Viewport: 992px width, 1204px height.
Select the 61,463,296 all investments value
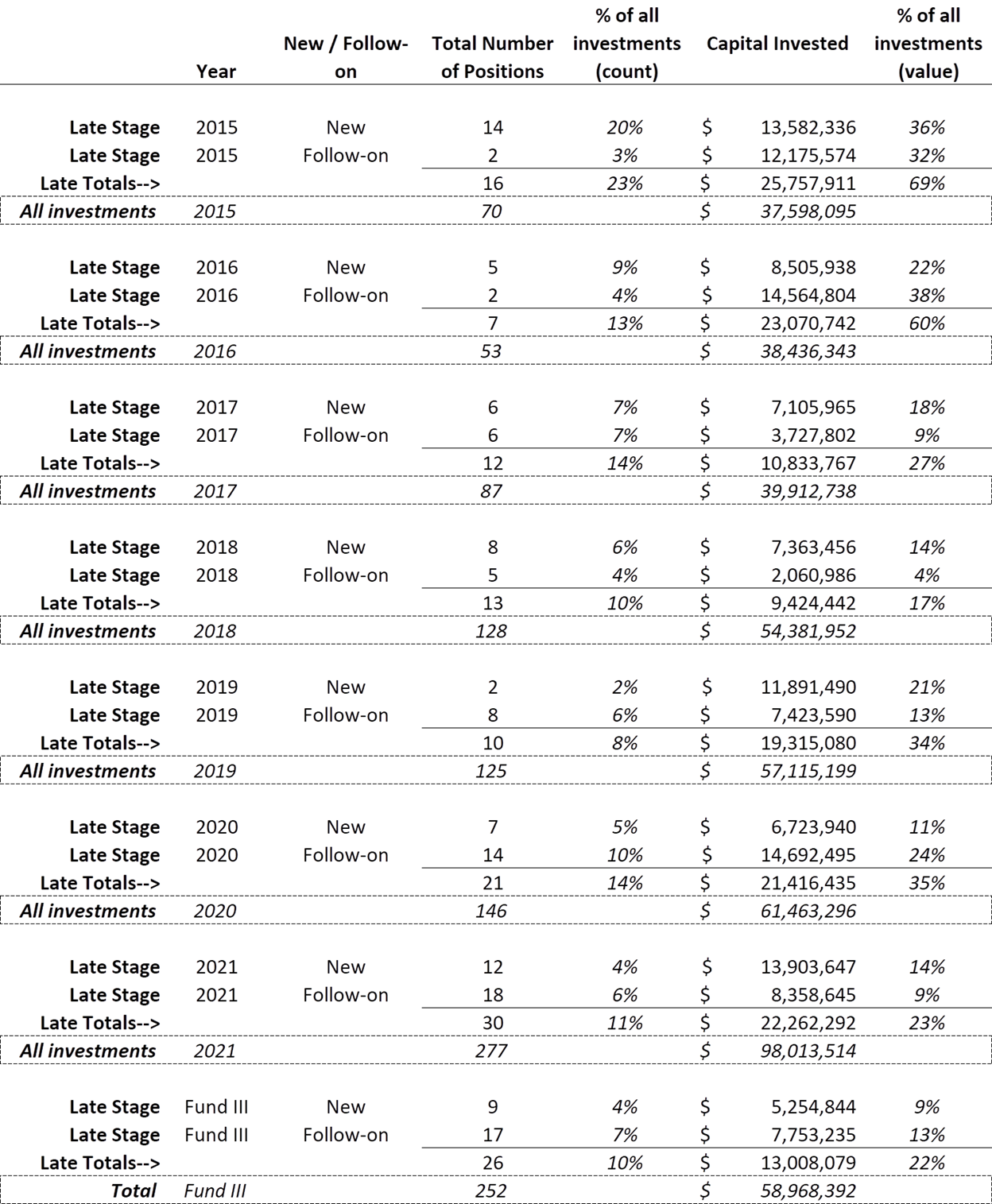click(x=808, y=911)
